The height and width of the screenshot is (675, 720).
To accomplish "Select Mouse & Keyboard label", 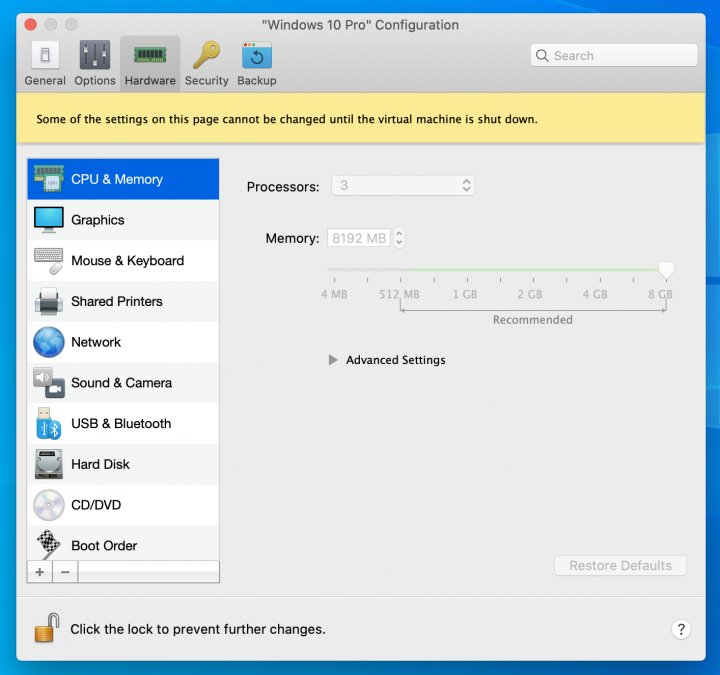I will pyautogui.click(x=128, y=260).
